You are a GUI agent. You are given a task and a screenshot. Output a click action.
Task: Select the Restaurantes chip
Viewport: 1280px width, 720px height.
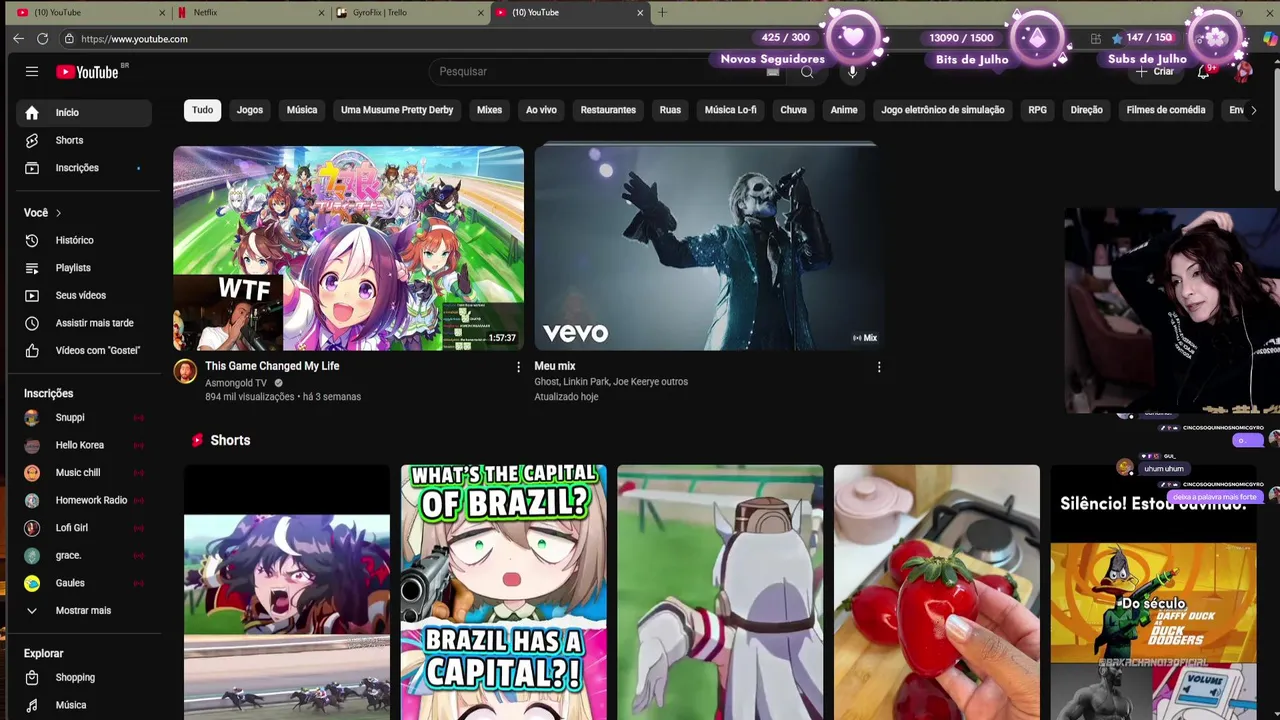(x=608, y=110)
